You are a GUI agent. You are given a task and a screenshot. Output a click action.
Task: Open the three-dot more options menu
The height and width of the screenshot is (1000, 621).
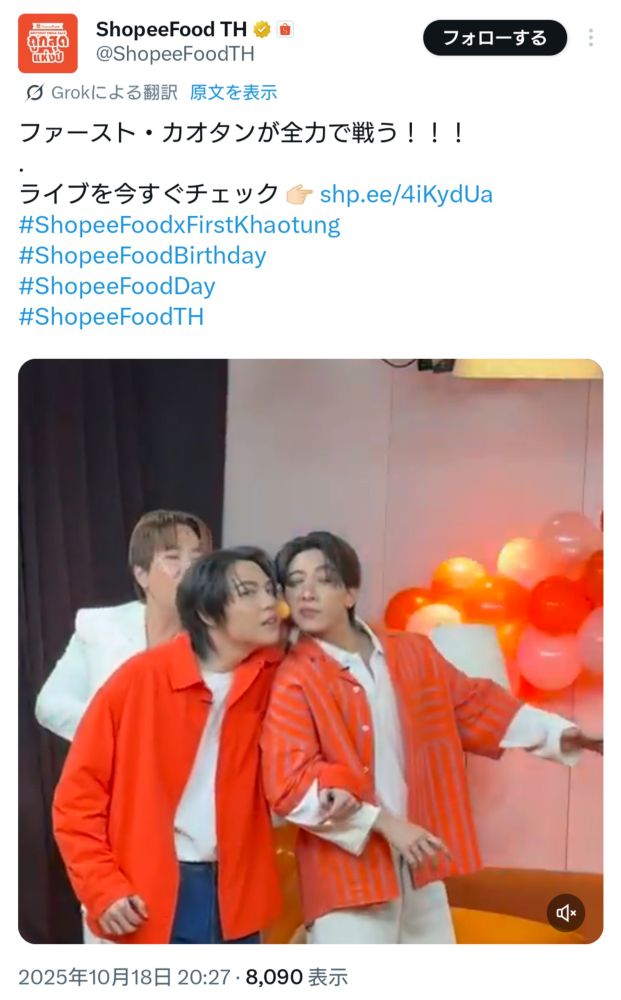click(x=591, y=38)
